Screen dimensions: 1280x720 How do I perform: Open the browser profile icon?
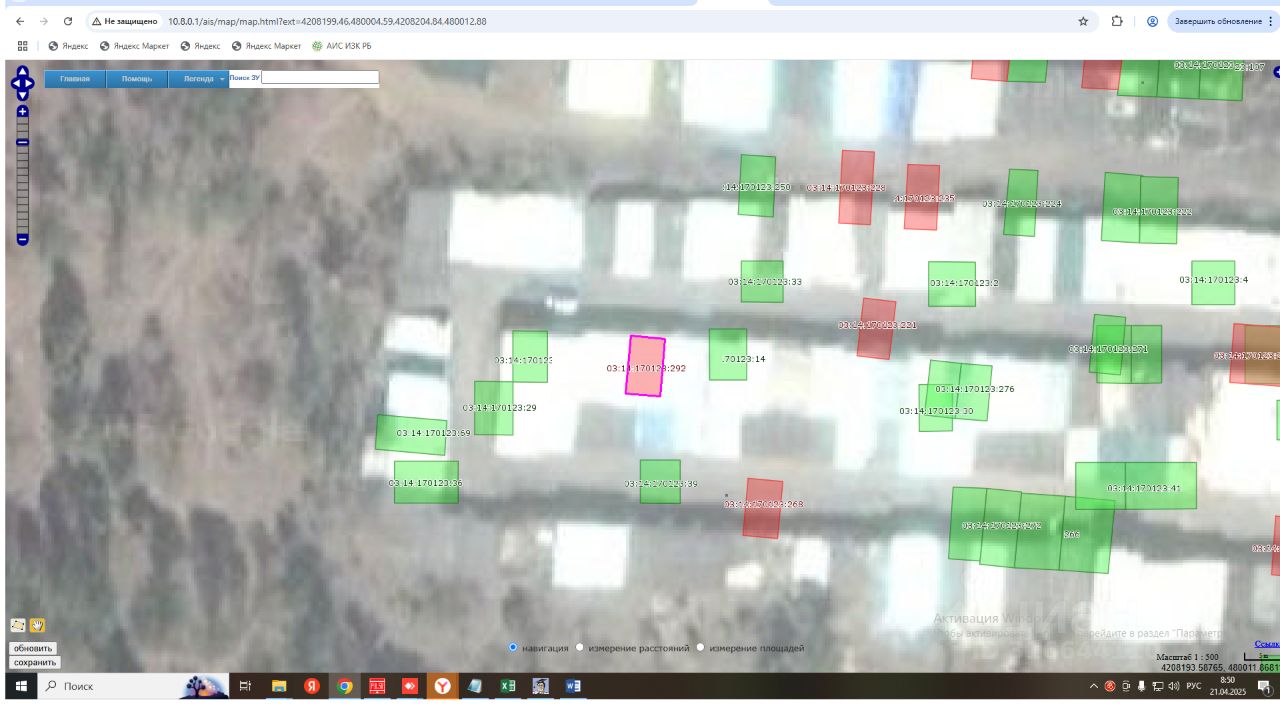(1152, 21)
